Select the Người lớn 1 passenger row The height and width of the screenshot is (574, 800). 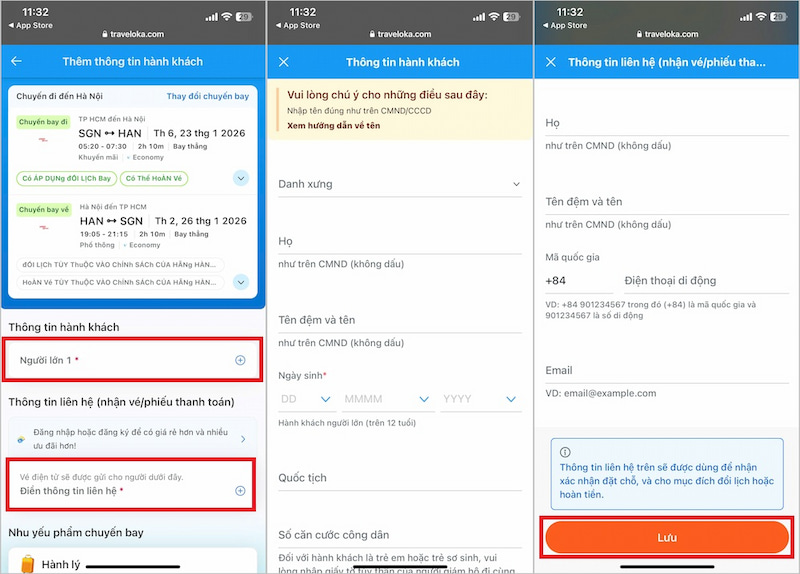133,360
